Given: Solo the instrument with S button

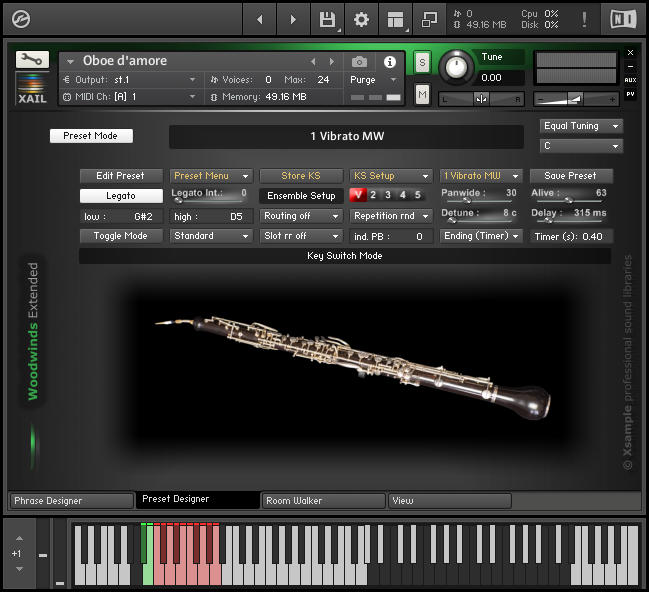Looking at the screenshot, I should [x=422, y=63].
